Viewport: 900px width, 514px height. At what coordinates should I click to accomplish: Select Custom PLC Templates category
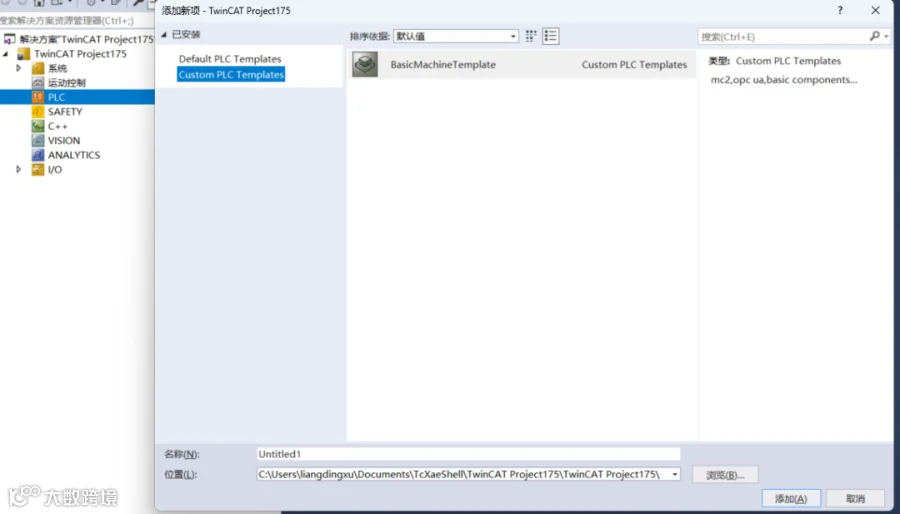[231, 75]
